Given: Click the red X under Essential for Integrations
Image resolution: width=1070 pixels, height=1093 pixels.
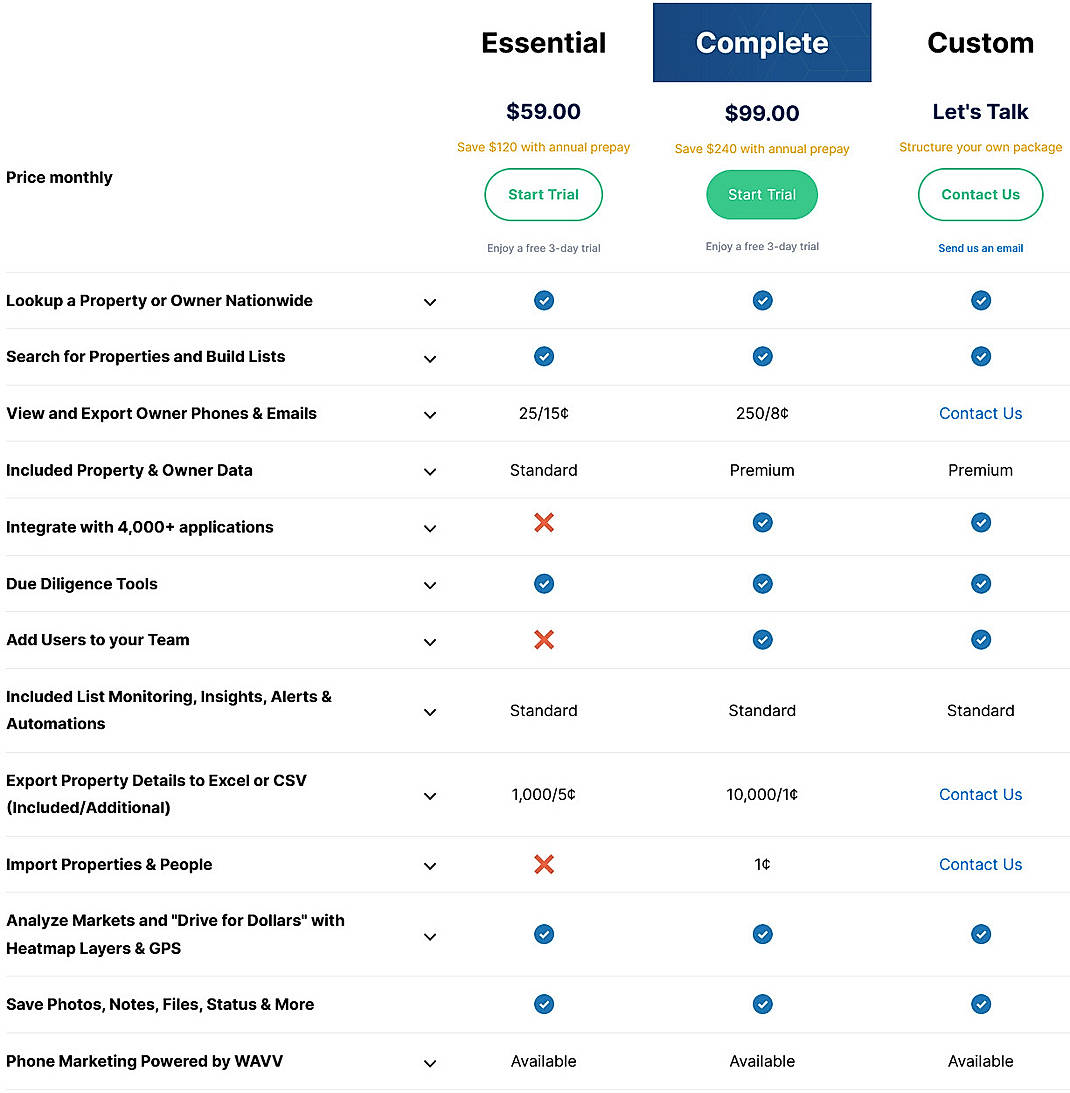Looking at the screenshot, I should coord(543,522).
